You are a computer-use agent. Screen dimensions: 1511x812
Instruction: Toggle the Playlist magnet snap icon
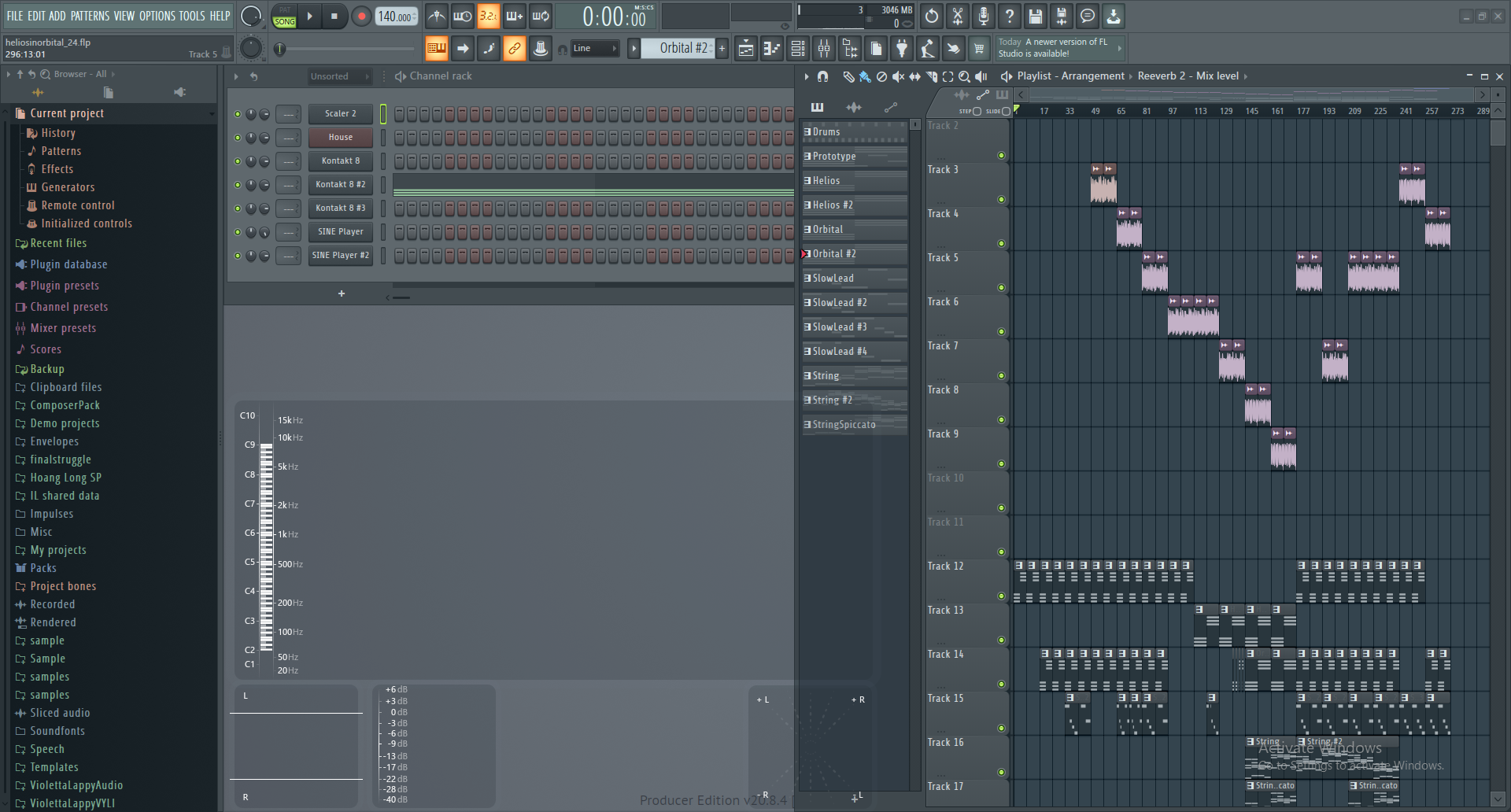coord(822,76)
